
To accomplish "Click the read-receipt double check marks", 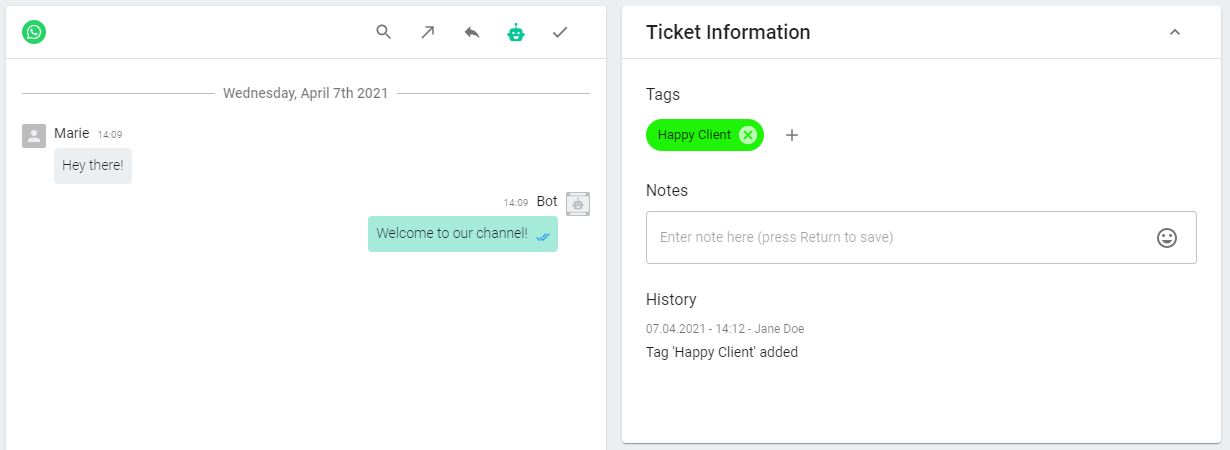I will point(543,237).
